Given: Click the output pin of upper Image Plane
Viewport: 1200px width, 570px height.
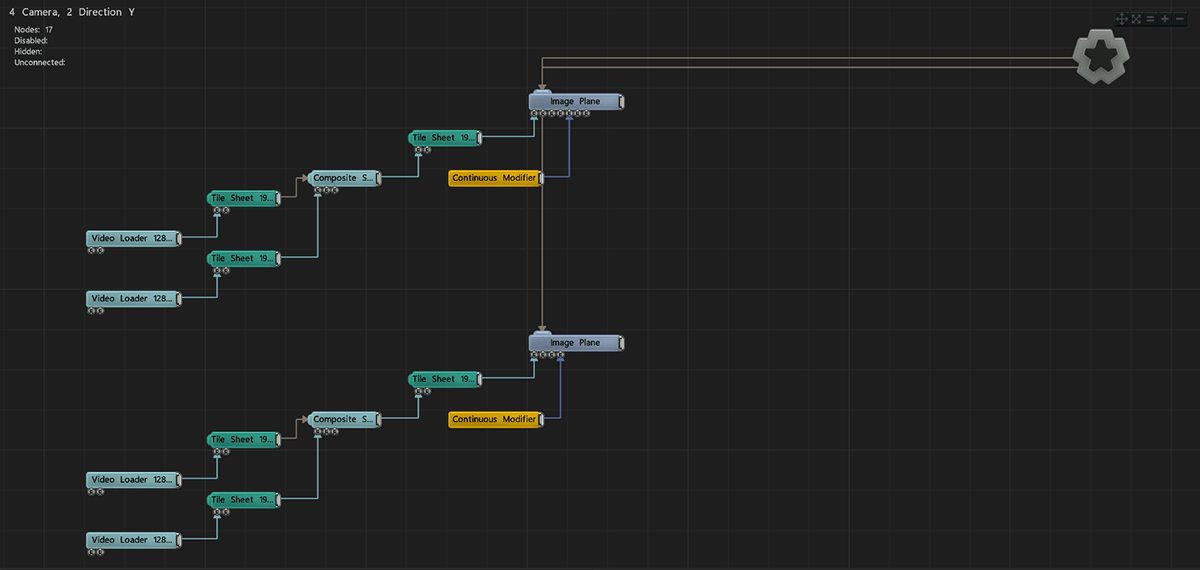Looking at the screenshot, I should [621, 101].
